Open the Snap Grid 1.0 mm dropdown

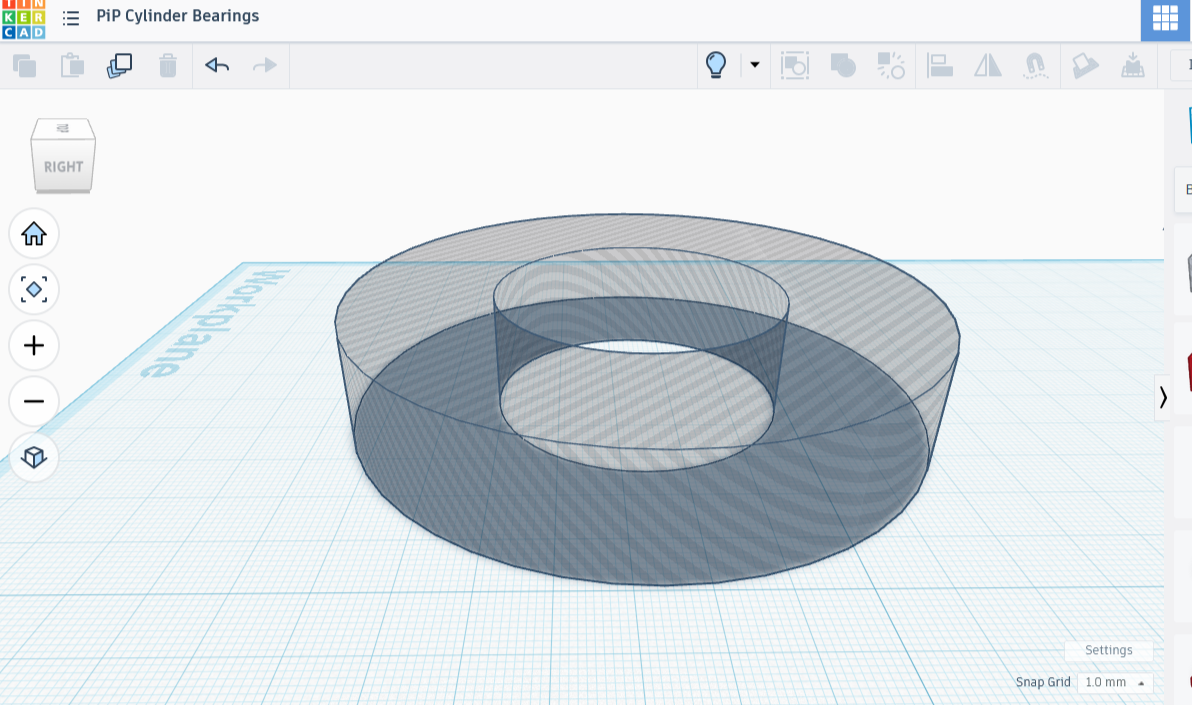tap(1114, 682)
